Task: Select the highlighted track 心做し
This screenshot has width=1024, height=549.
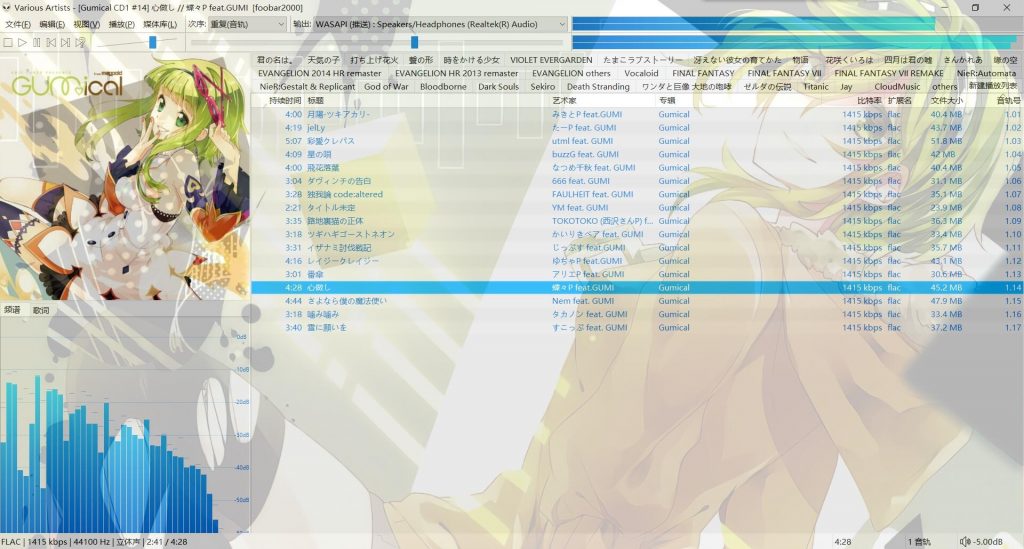Action: coord(637,287)
